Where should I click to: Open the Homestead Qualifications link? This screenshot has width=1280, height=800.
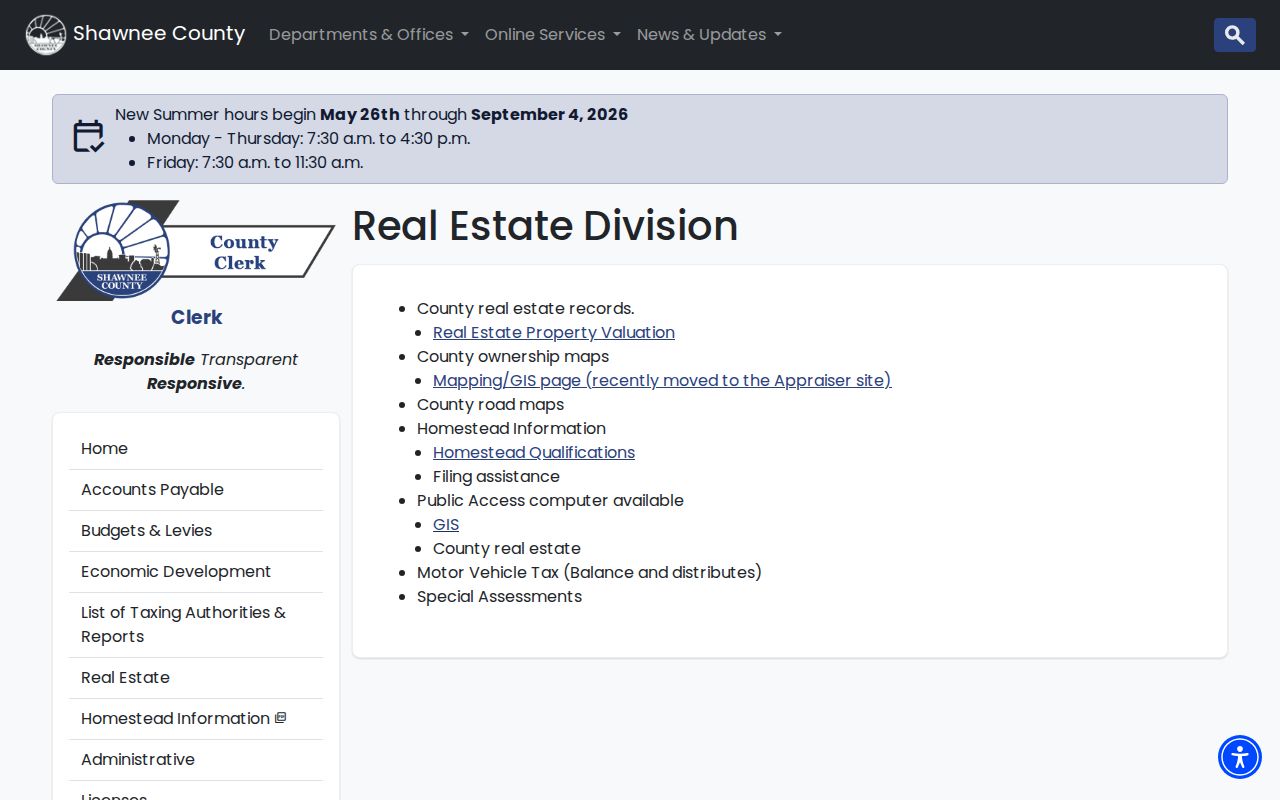tap(534, 452)
